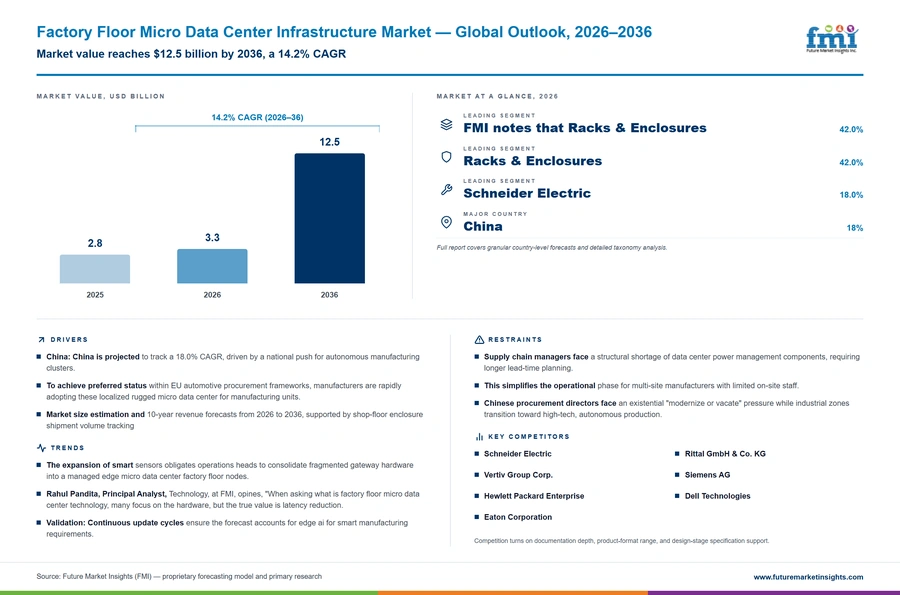This screenshot has height=595, width=900.
Task: Click the FMI logo
Action: tap(832, 39)
